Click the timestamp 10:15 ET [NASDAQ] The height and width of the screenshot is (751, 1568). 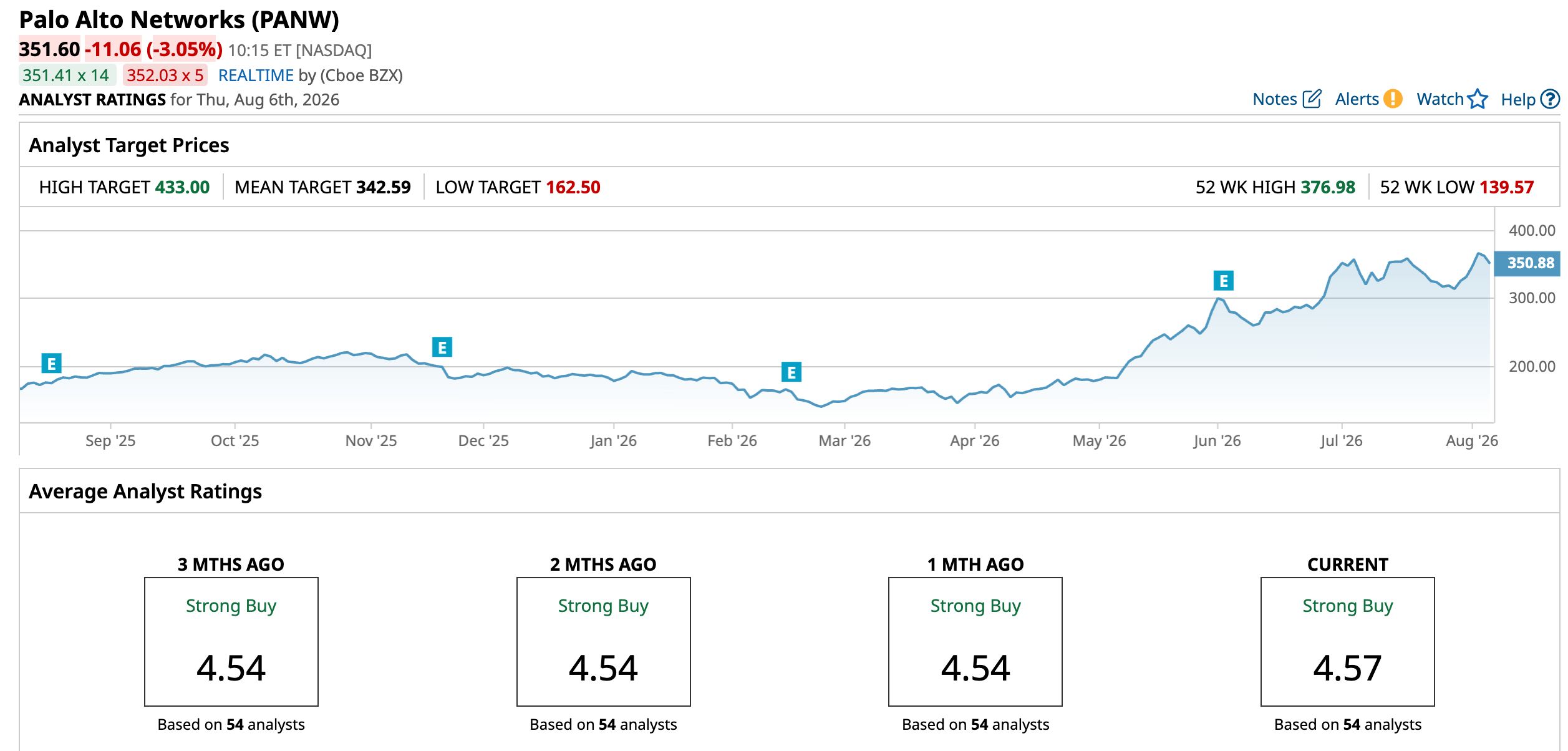tap(300, 51)
